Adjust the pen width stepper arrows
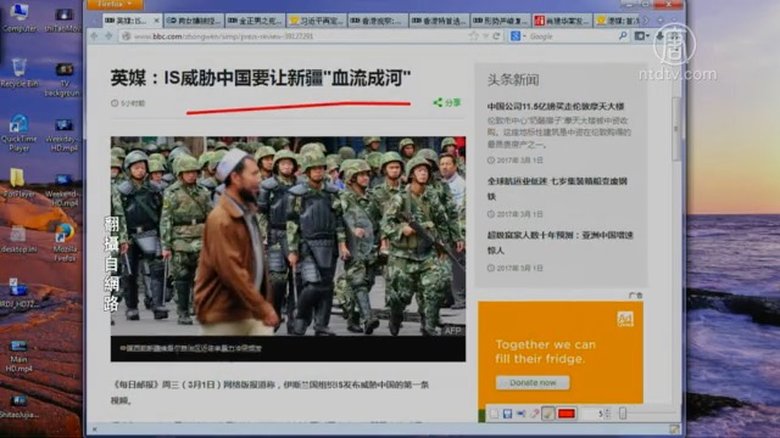Screen dimensions: 780x438 pyautogui.click(x=607, y=413)
